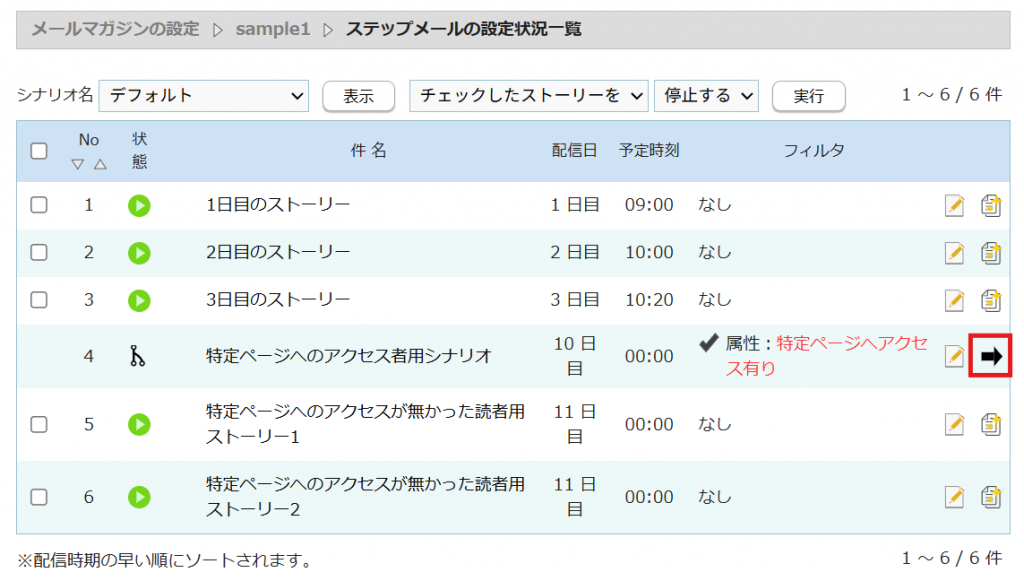Sort No column descending with ▽ arrow
The width and height of the screenshot is (1024, 581).
pyautogui.click(x=77, y=164)
